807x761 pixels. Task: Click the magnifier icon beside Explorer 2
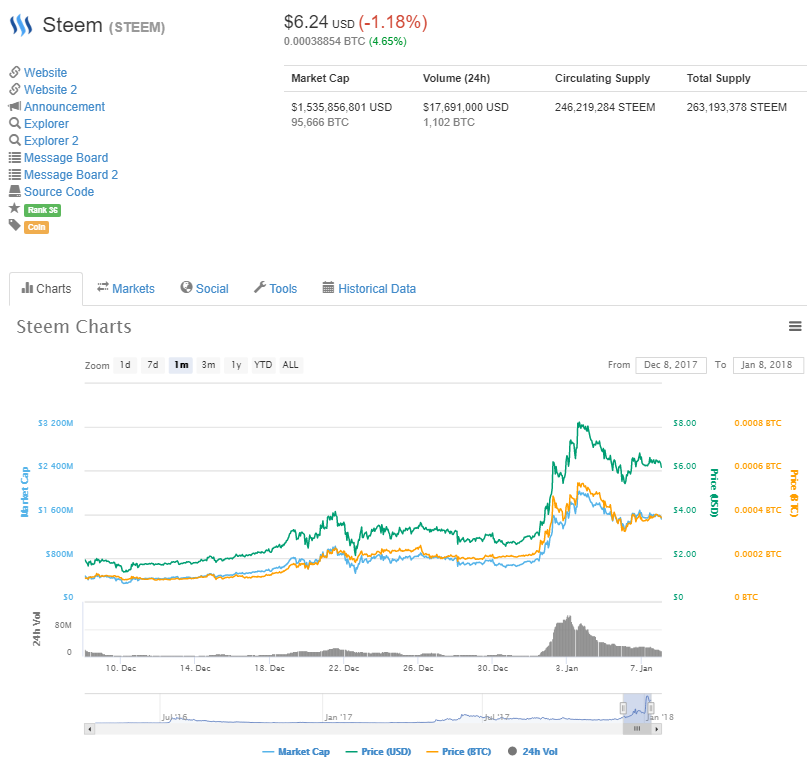coord(15,140)
